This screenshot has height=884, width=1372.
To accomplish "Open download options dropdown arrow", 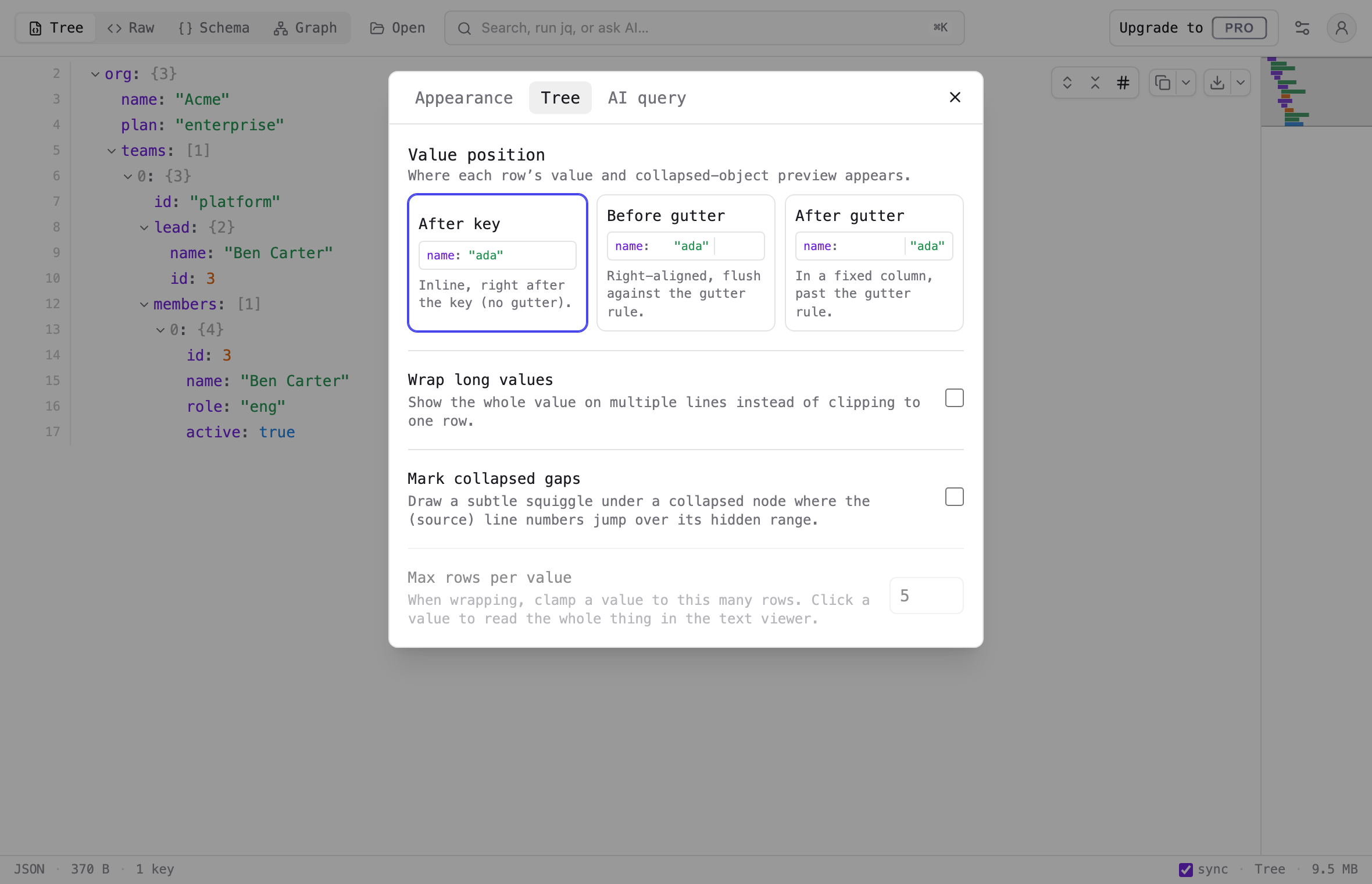I will (1240, 83).
